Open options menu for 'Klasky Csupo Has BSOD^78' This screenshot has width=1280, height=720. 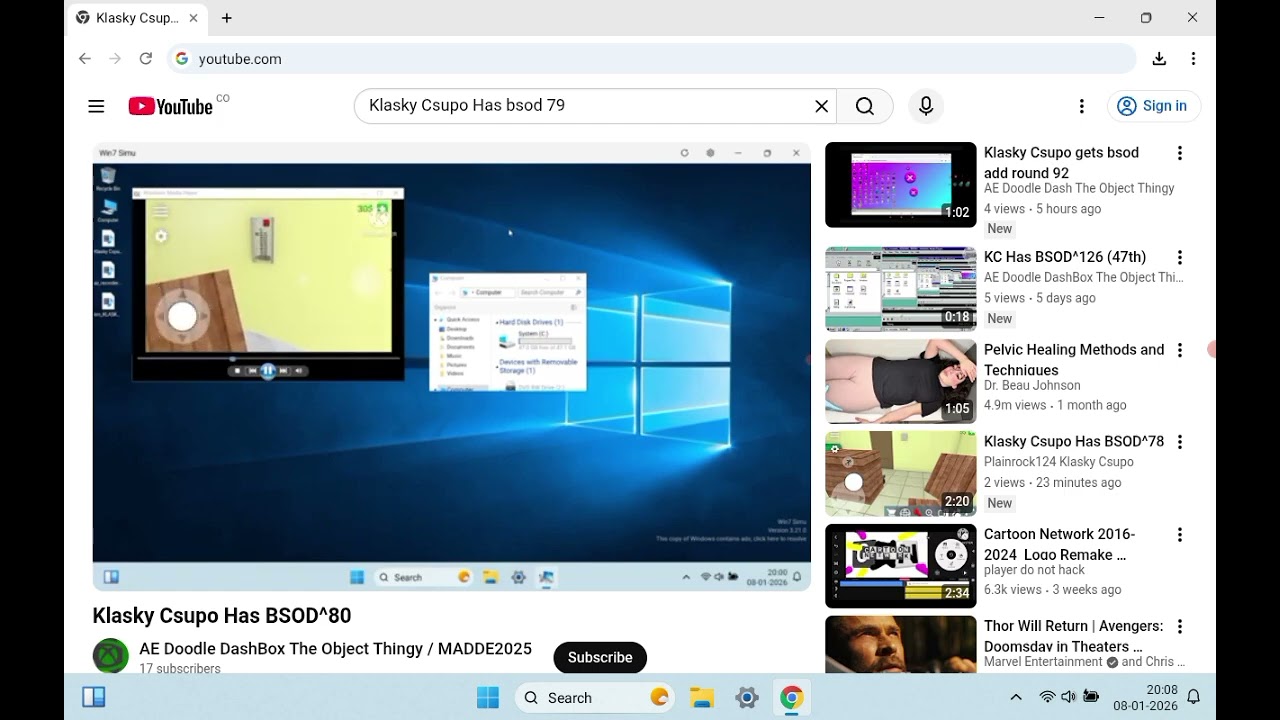(x=1180, y=442)
